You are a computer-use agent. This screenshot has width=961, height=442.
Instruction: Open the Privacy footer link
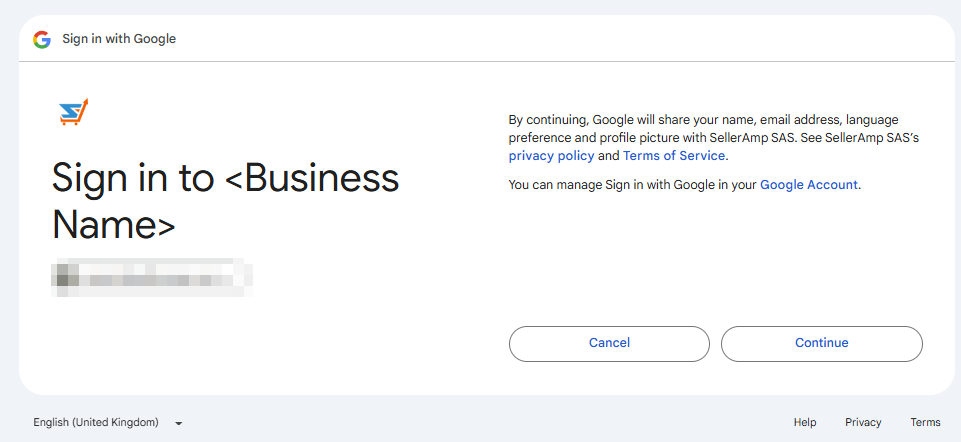863,423
